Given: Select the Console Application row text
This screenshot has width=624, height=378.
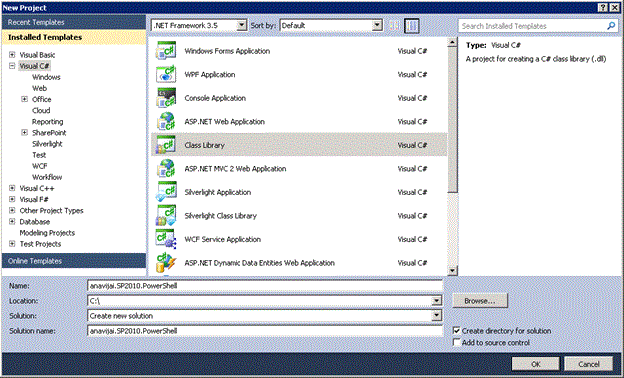Looking at the screenshot, I should coord(215,98).
